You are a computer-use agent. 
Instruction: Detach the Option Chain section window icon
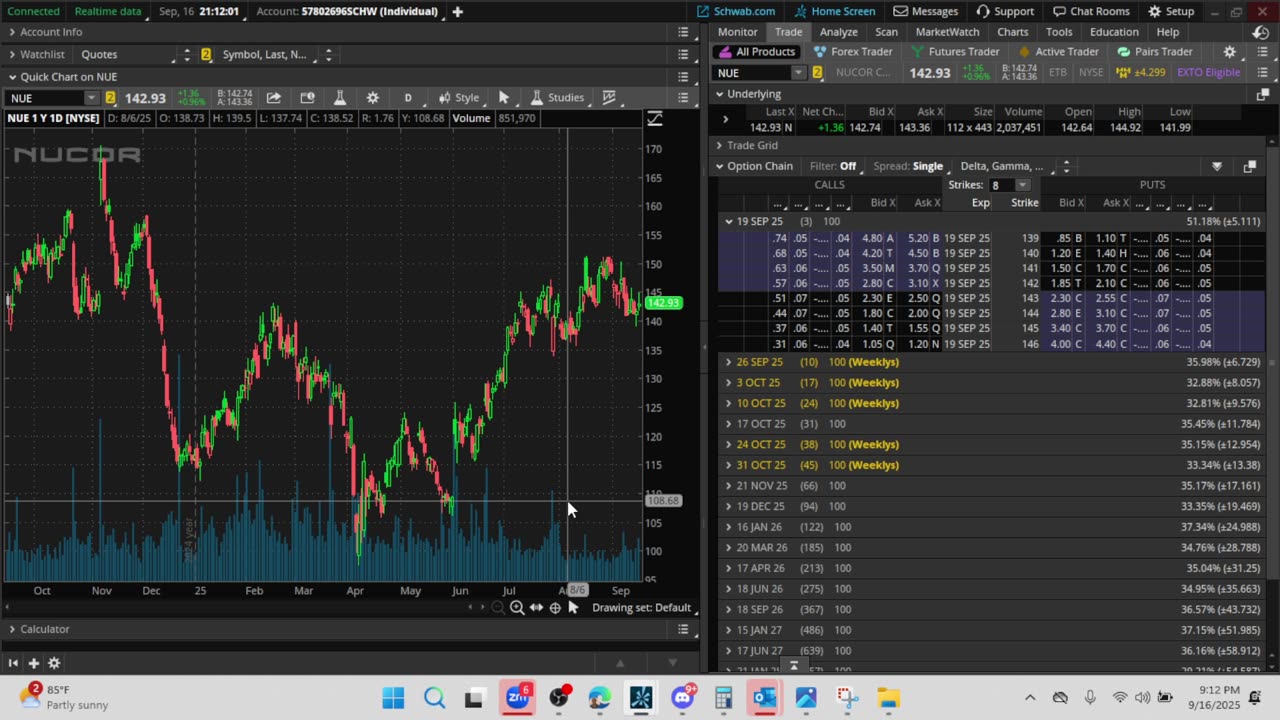point(1249,166)
